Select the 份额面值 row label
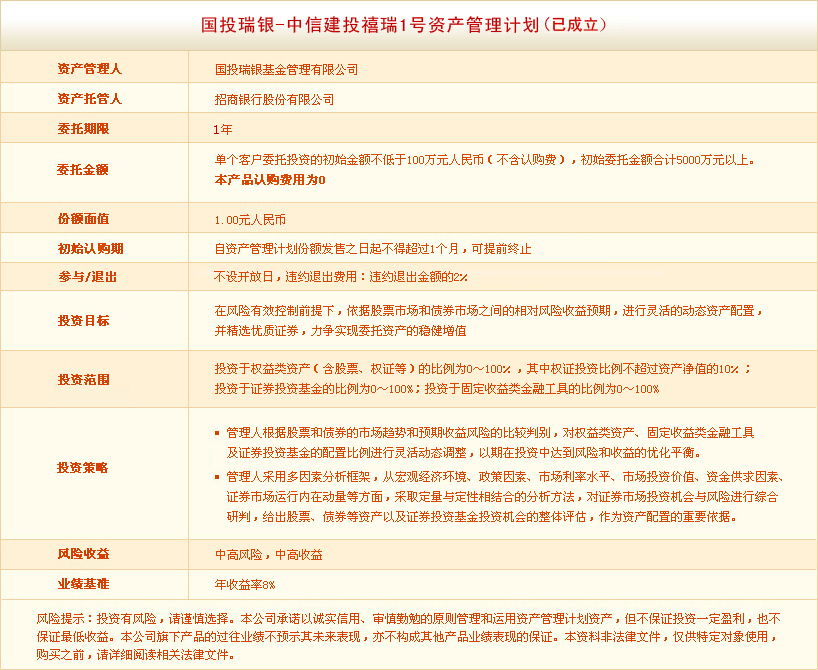This screenshot has width=818, height=670. click(x=83, y=218)
